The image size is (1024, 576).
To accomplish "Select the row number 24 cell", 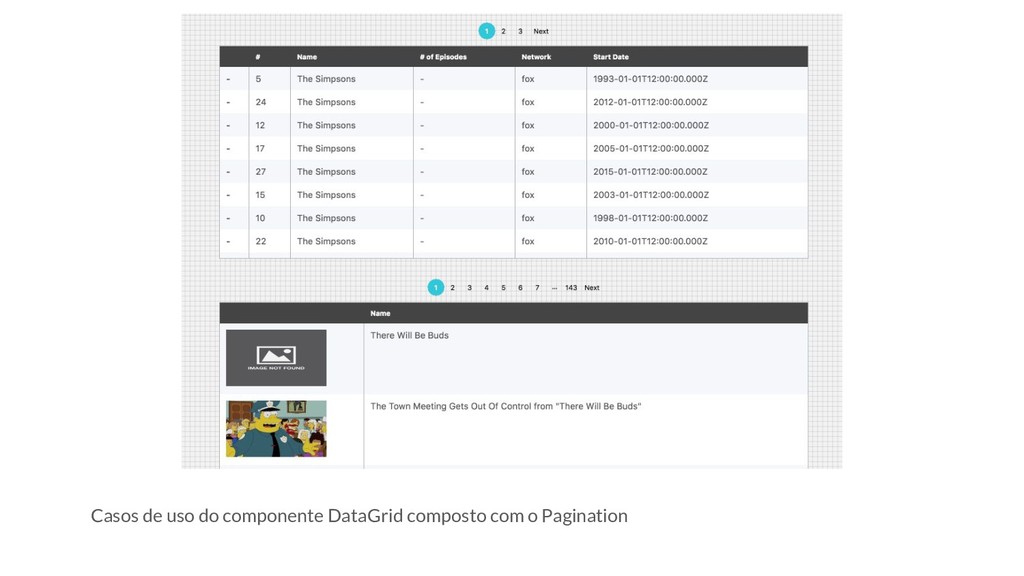I will [261, 102].
